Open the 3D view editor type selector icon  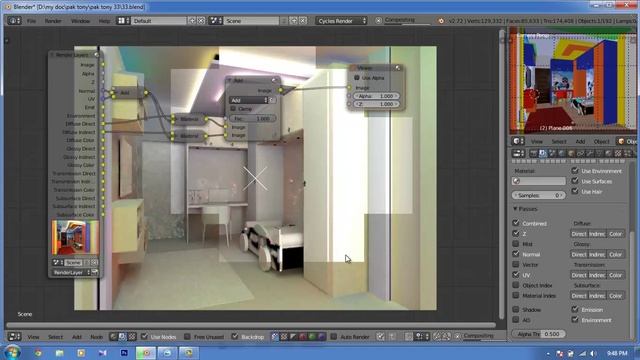tap(518, 141)
